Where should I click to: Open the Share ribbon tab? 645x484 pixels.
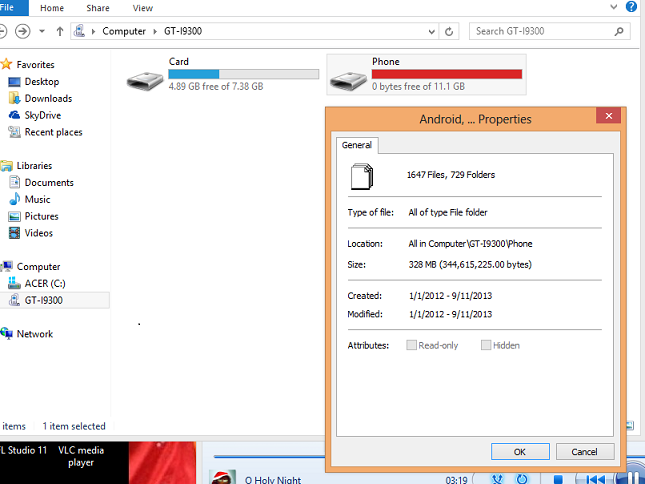tap(98, 8)
